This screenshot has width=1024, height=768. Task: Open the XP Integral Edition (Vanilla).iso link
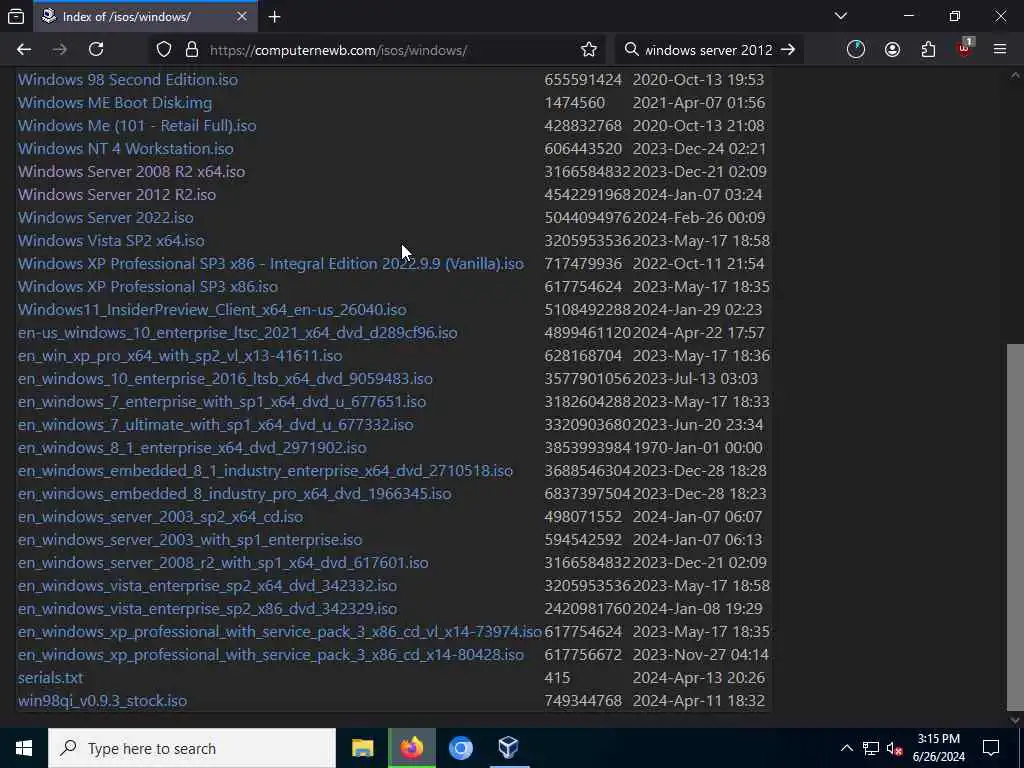pos(270,263)
